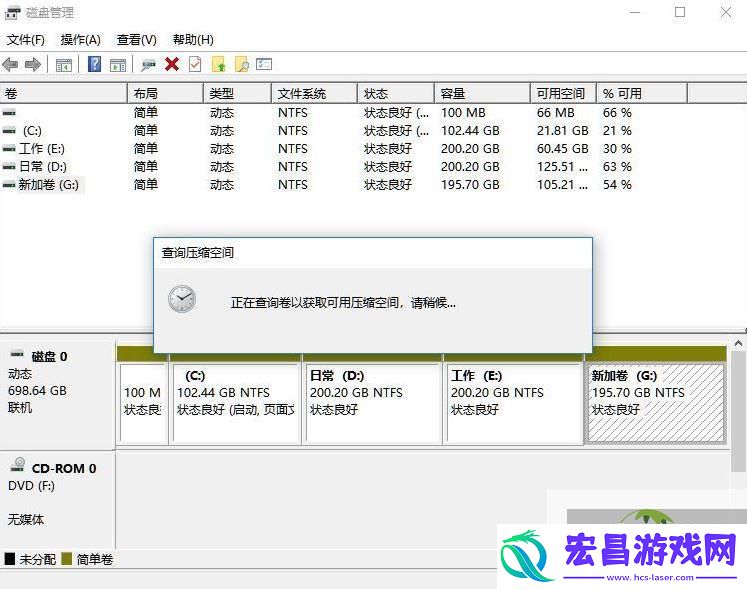Sort by the 文件系统 column header
Viewport: 747px width, 589px height.
point(314,93)
